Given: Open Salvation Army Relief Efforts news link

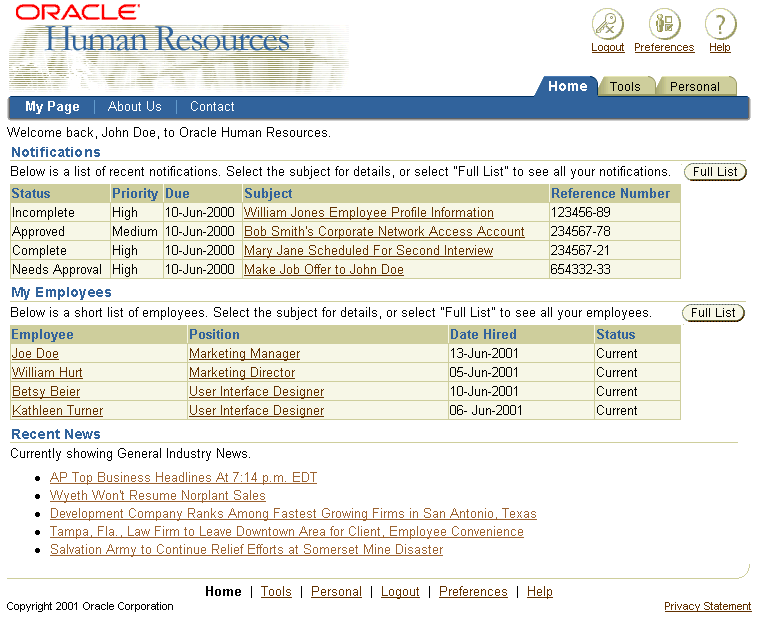Looking at the screenshot, I should point(246,550).
